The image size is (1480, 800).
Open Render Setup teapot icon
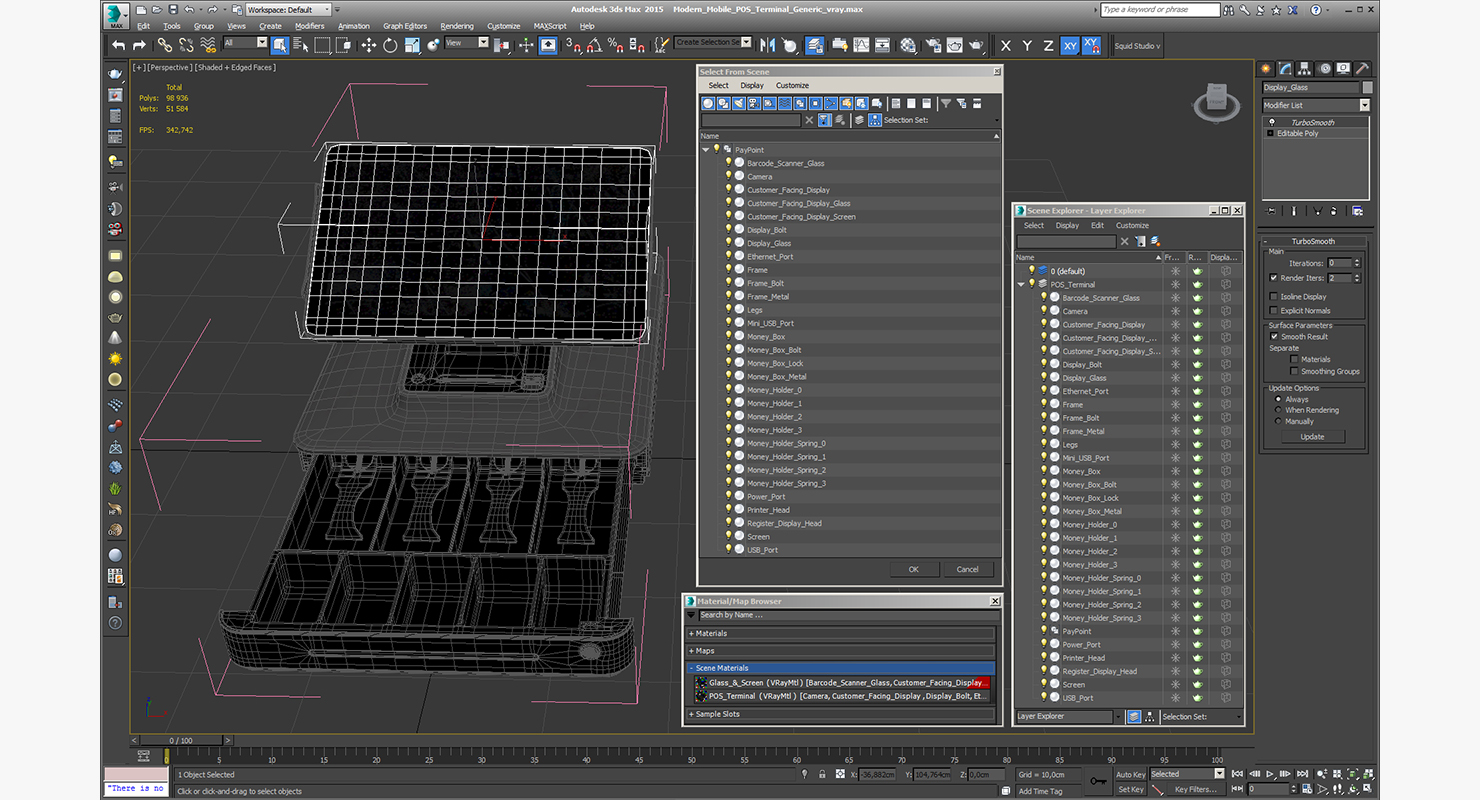[932, 45]
